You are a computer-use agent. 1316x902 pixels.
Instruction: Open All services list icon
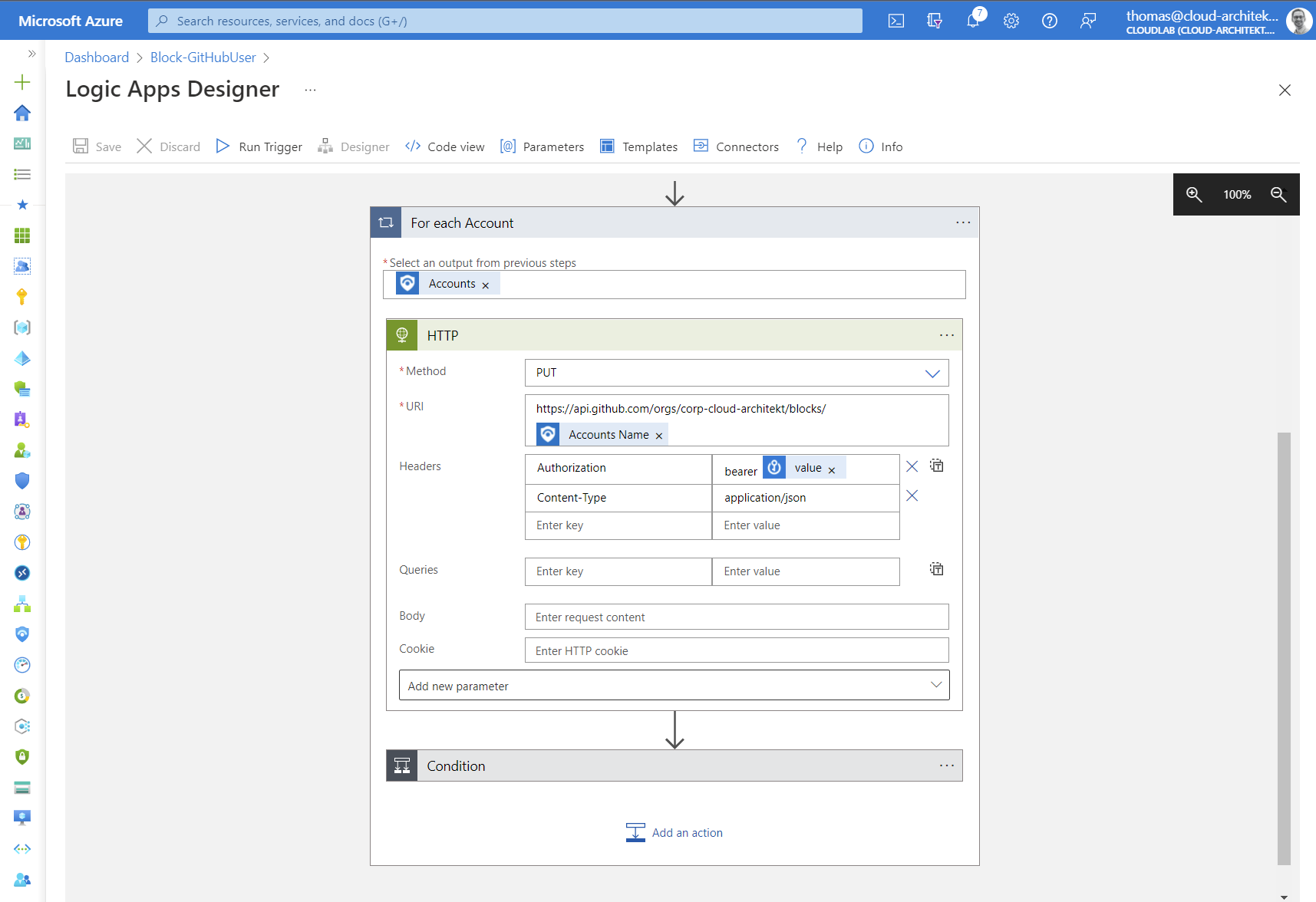click(22, 174)
